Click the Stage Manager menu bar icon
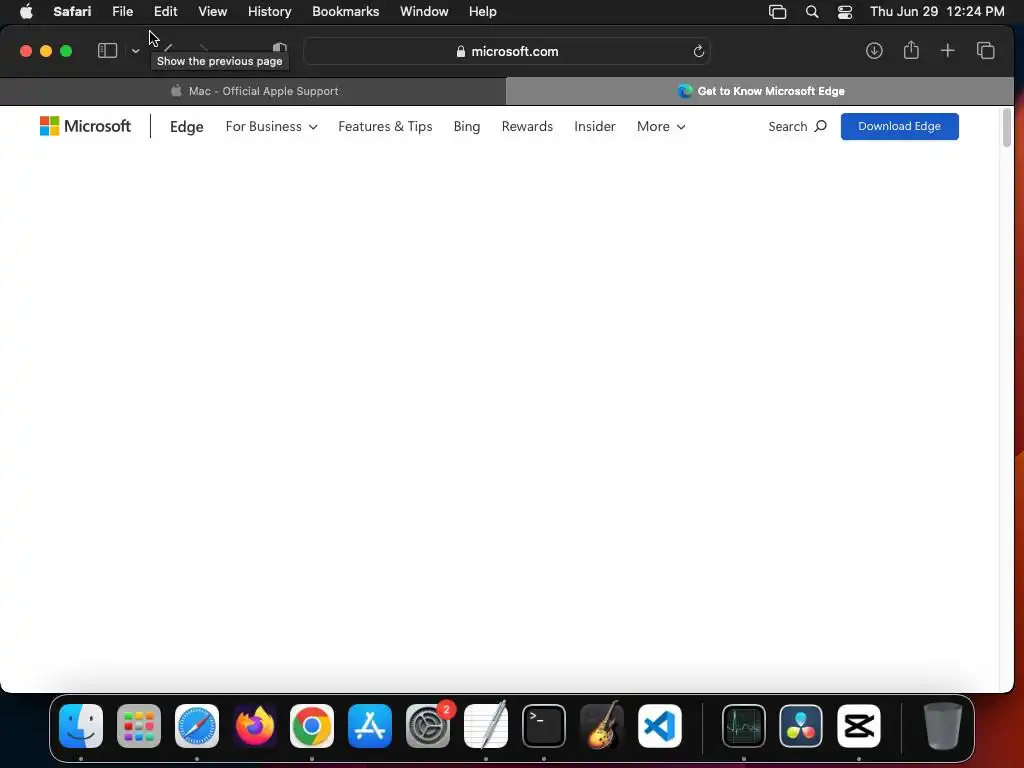This screenshot has height=768, width=1024. (777, 12)
